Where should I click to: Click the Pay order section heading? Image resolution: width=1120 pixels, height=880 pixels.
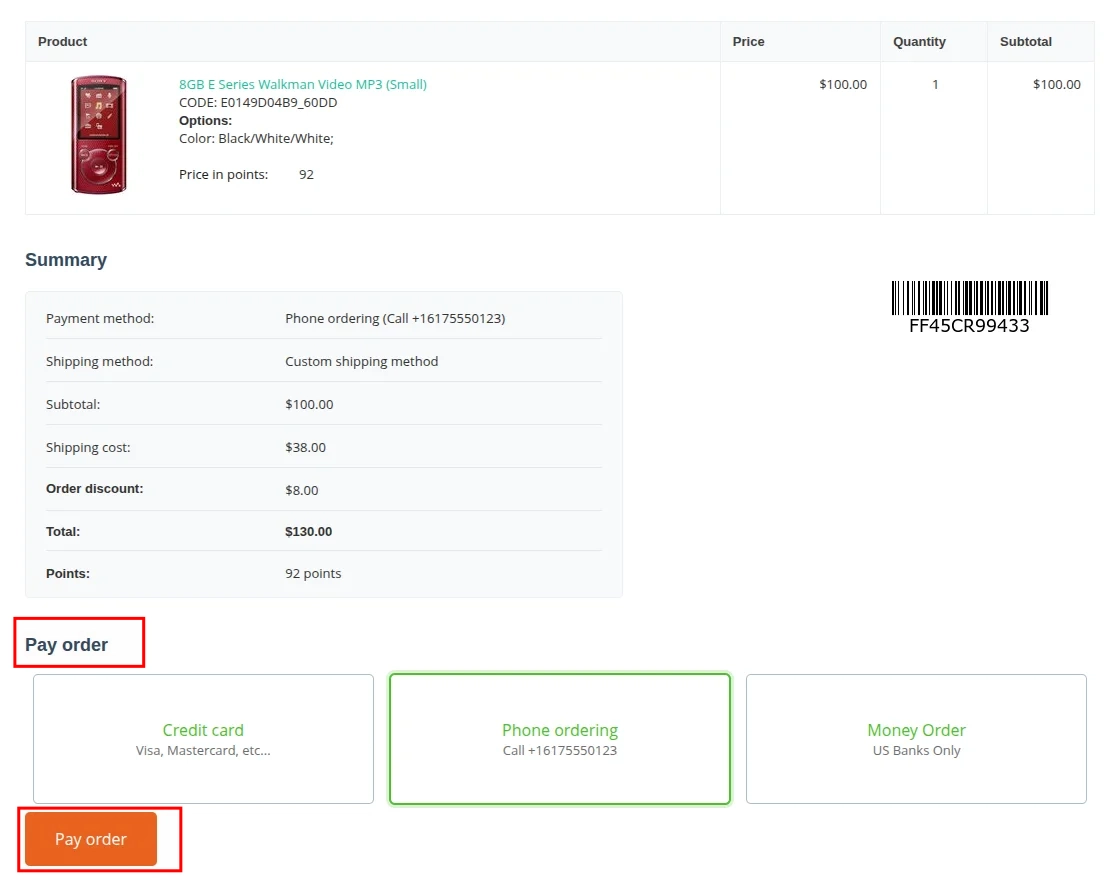(68, 644)
